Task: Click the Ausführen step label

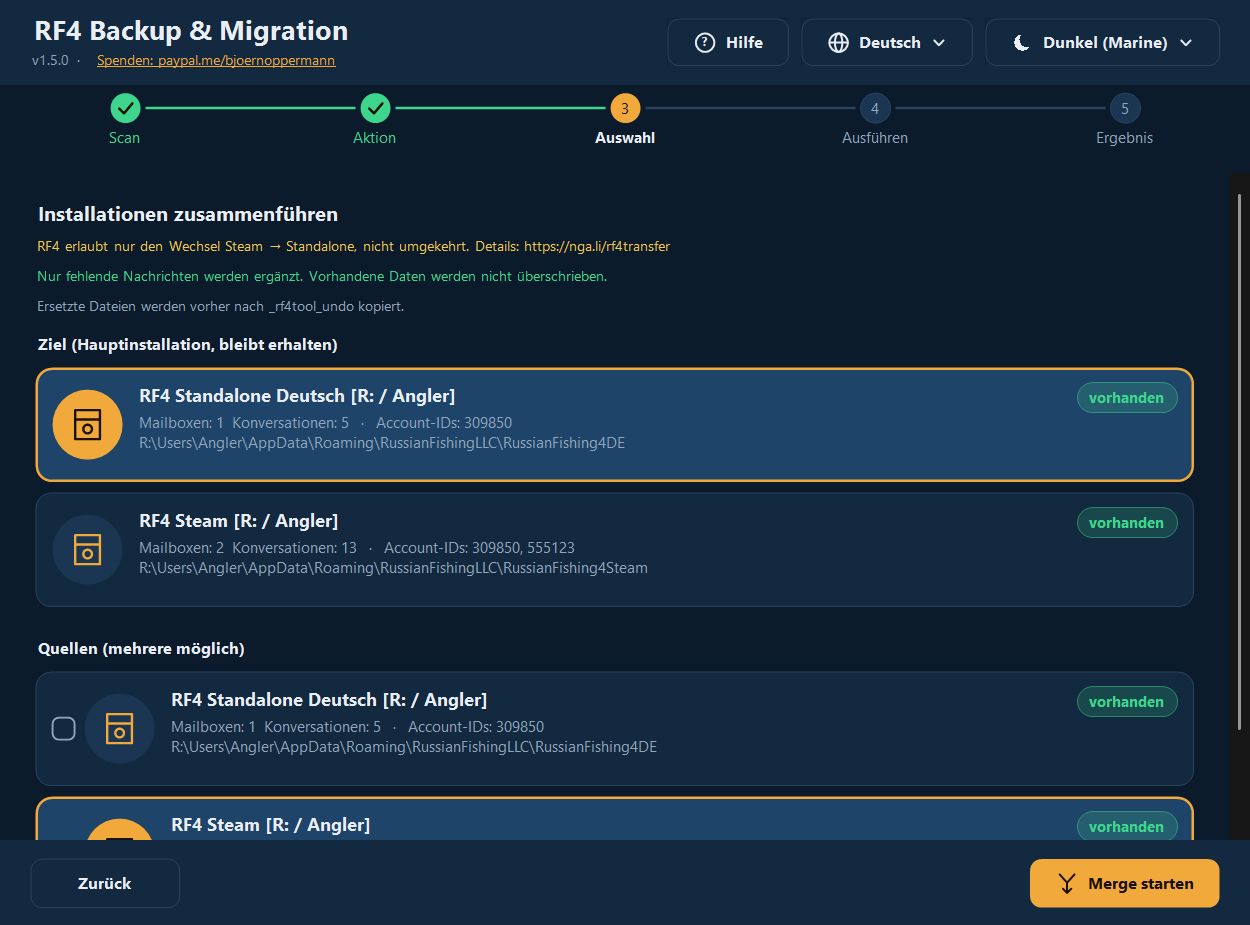Action: (875, 138)
